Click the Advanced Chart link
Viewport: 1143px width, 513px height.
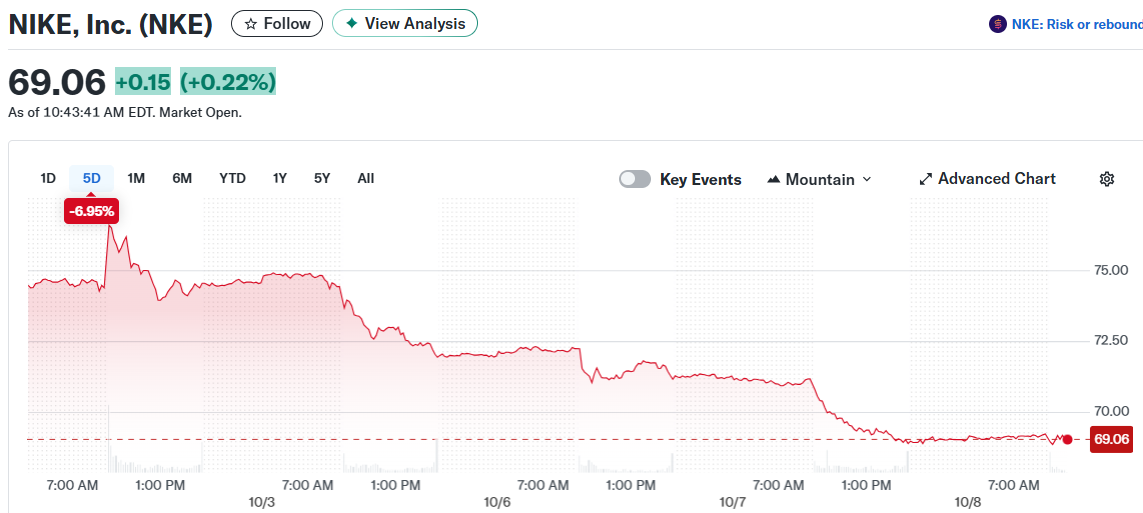click(x=996, y=179)
